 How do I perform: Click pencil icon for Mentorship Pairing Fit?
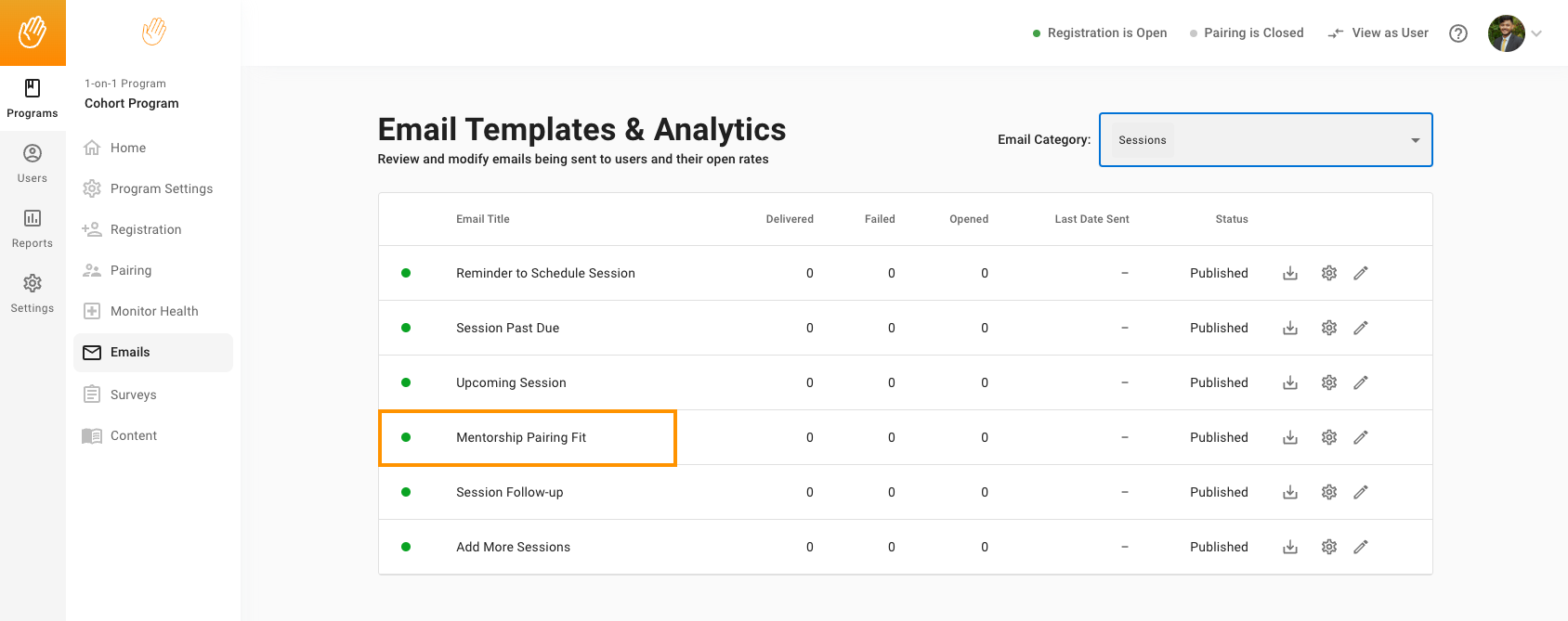[x=1361, y=437]
